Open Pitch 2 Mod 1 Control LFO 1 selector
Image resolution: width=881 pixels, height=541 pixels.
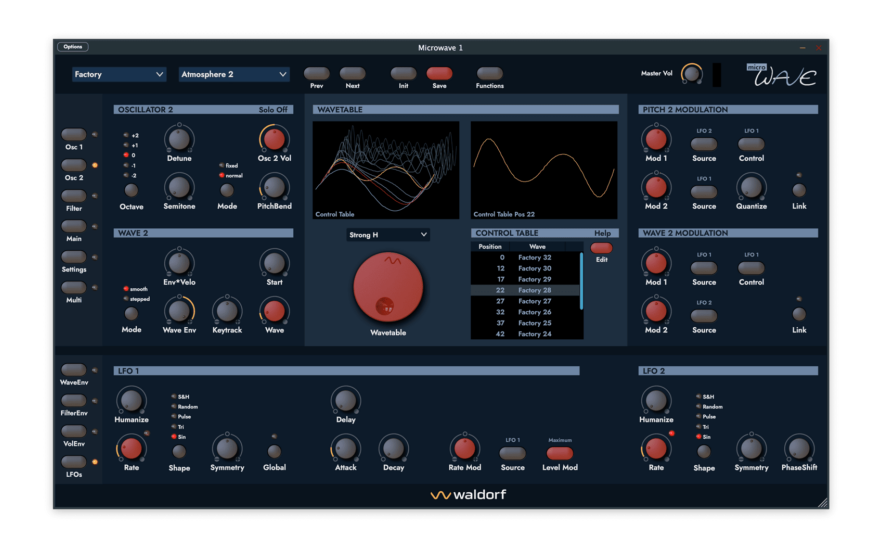tap(751, 144)
